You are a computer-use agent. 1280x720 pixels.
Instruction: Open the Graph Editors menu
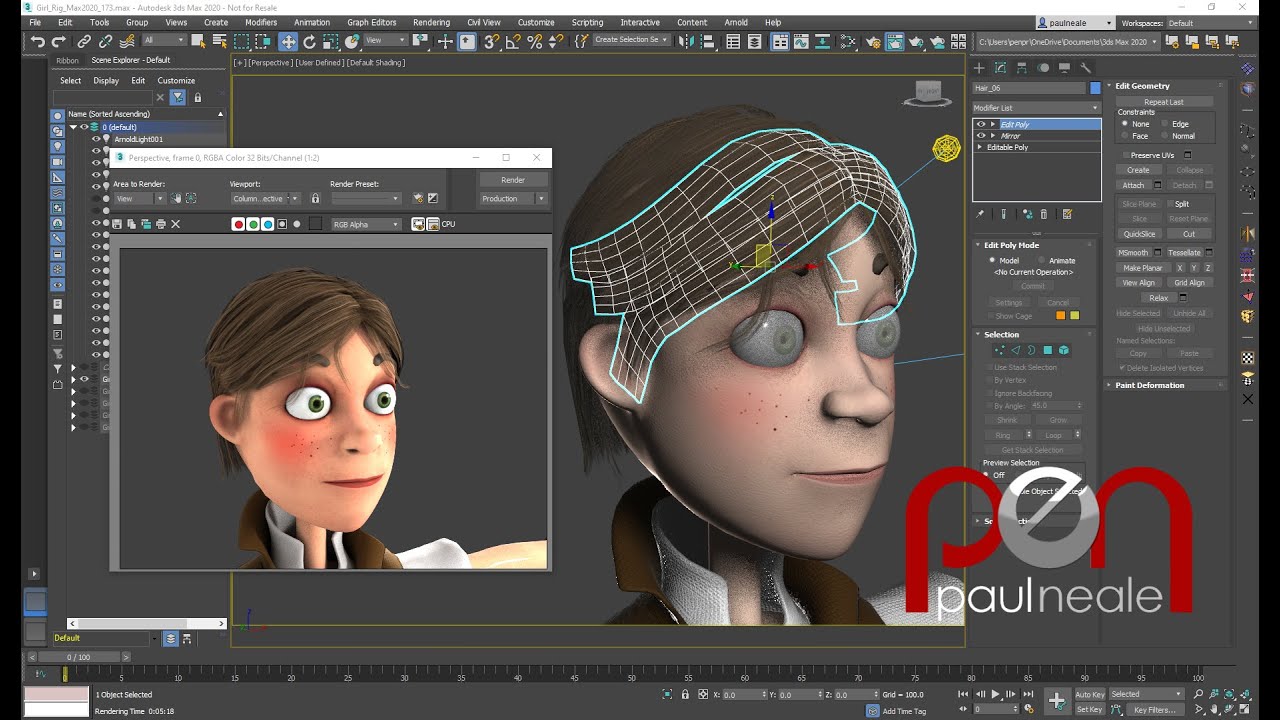372,22
